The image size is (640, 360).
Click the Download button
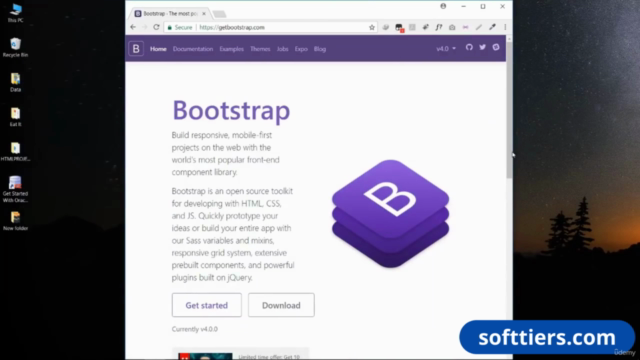[281, 305]
